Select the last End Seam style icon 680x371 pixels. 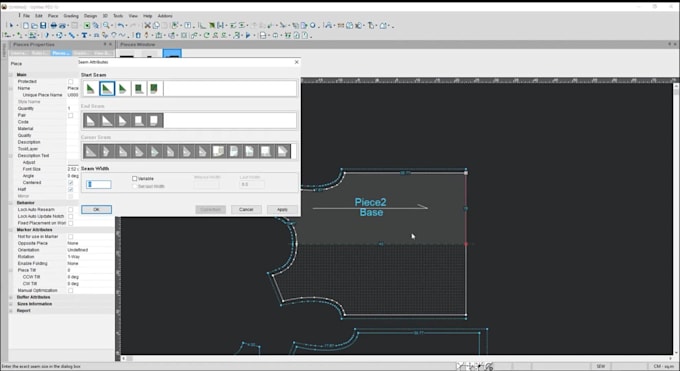154,120
